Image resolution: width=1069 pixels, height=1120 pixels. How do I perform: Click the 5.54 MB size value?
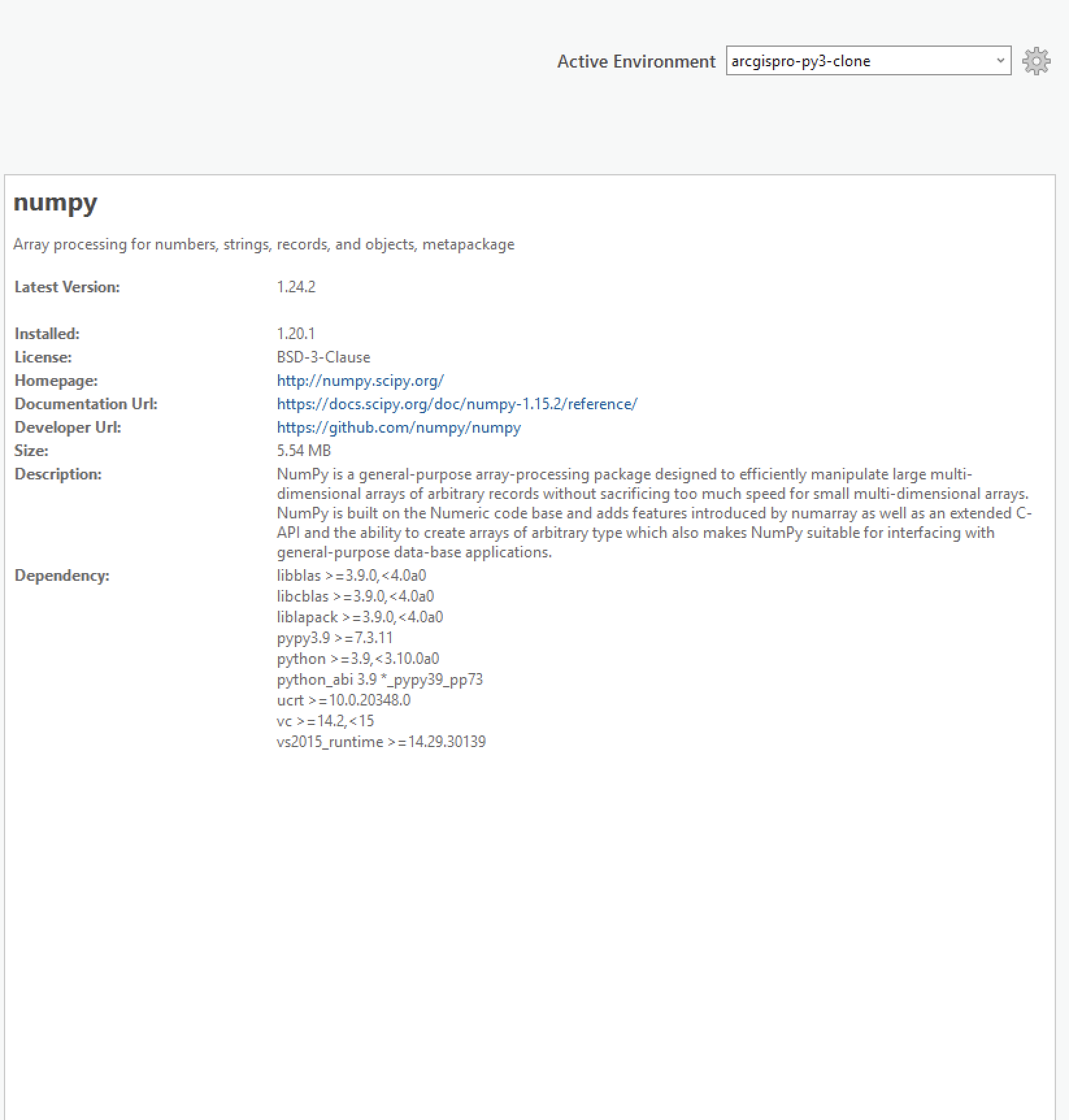pyautogui.click(x=303, y=451)
